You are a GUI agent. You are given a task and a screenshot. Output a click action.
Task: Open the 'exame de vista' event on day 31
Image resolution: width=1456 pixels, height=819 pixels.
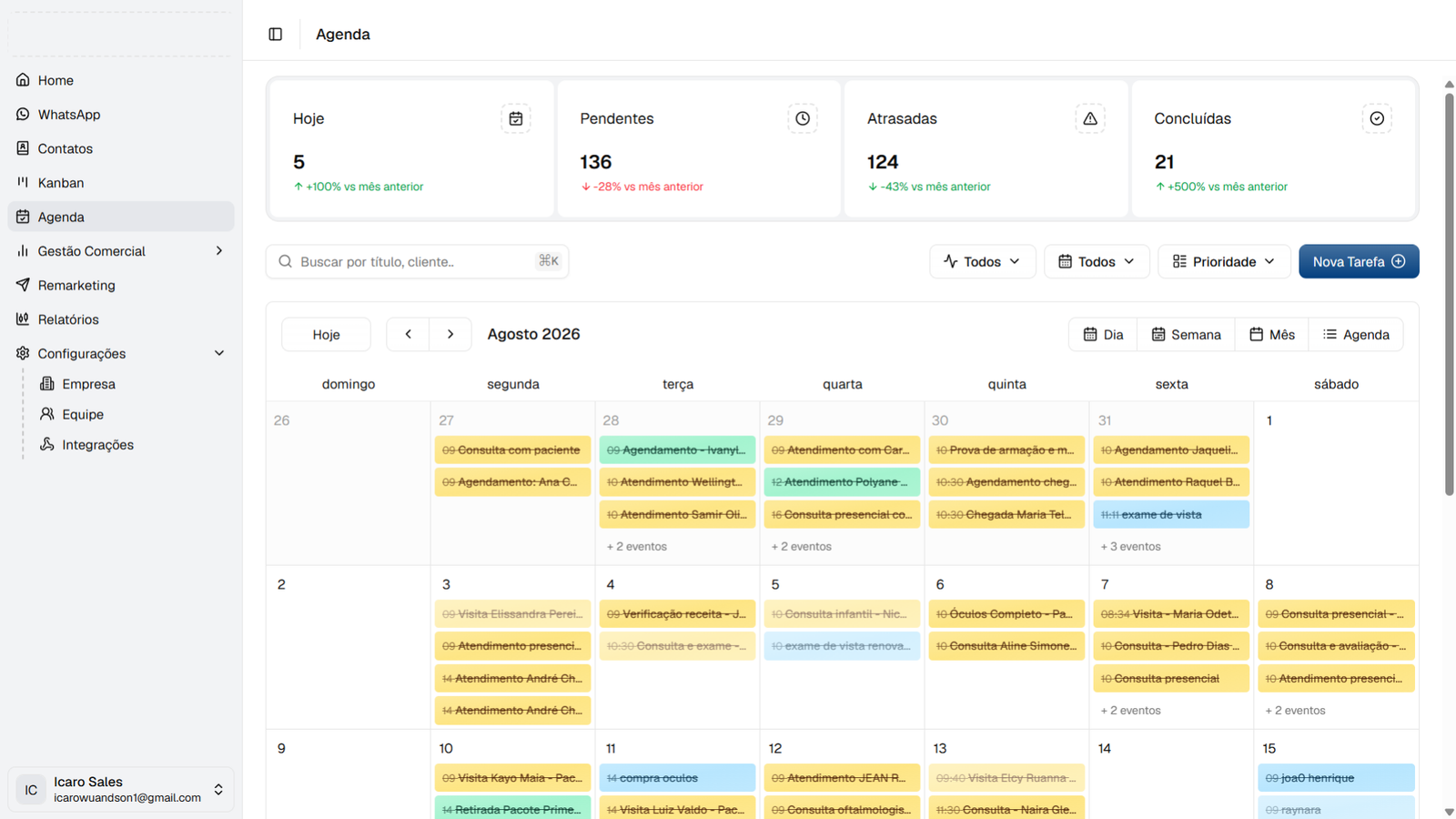(x=1171, y=514)
